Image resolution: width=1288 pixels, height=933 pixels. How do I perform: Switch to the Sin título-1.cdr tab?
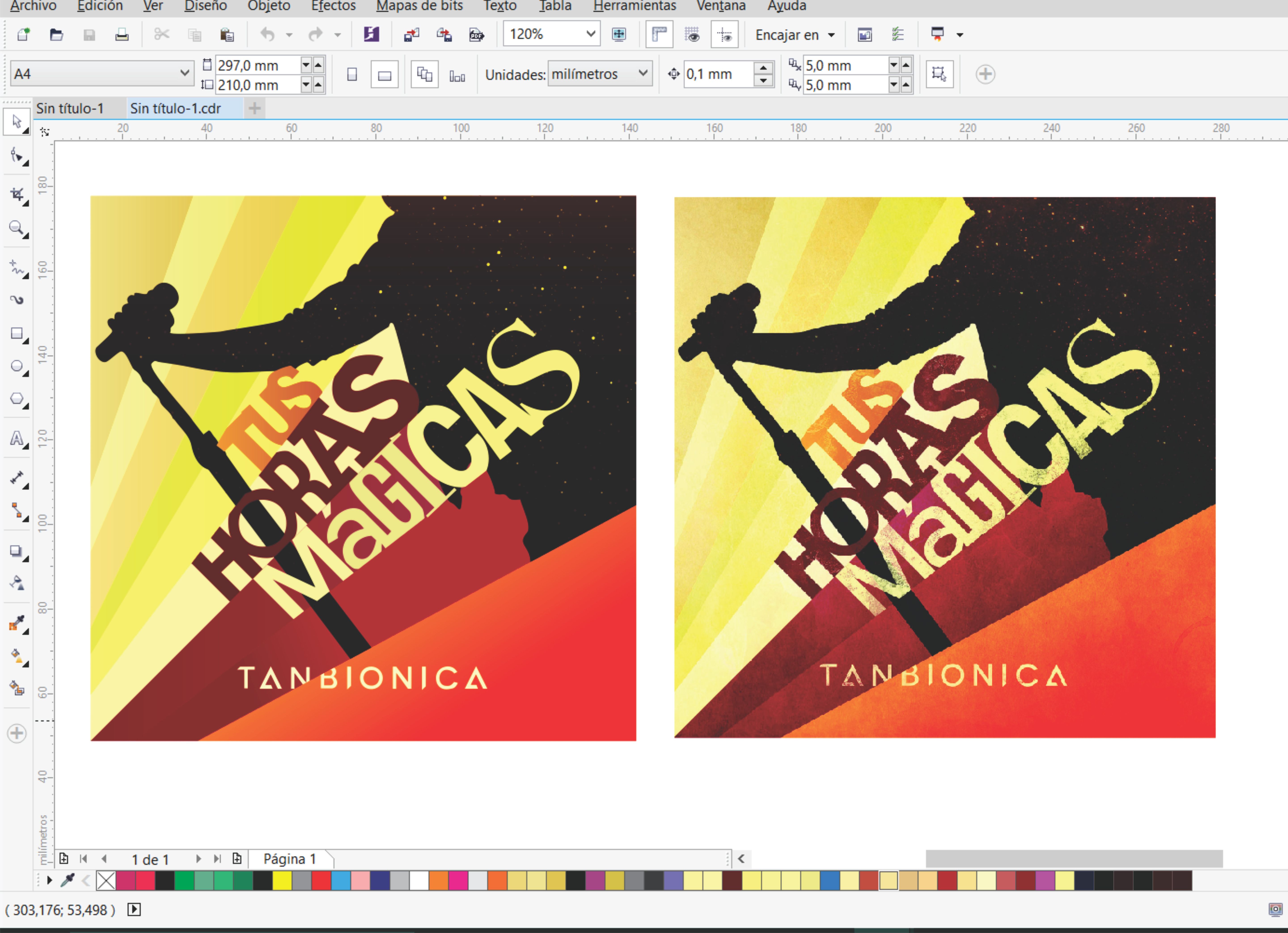tap(176, 108)
